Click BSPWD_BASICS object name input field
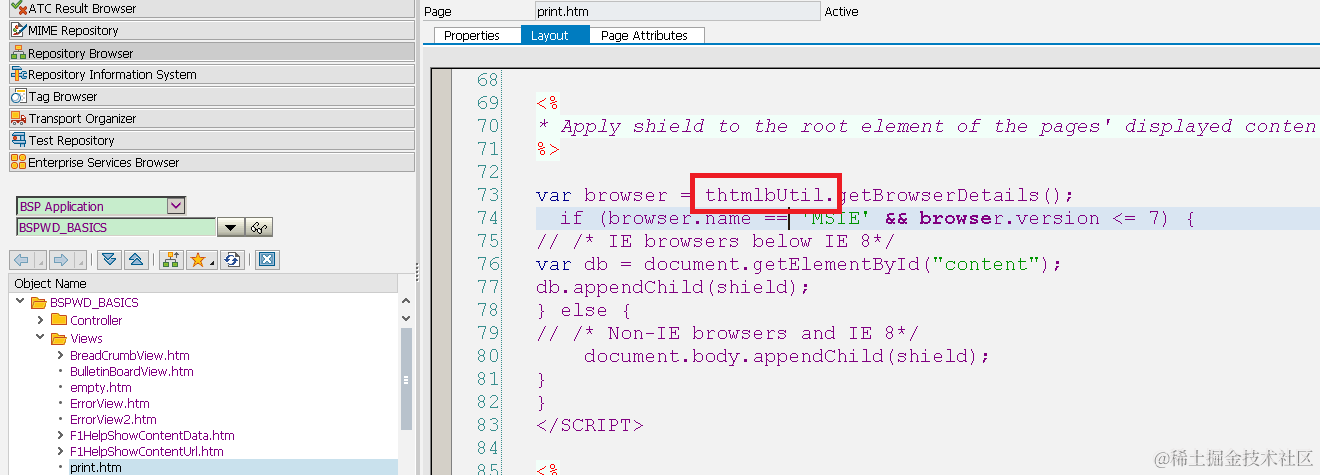Screen dimensions: 1320x475 point(115,227)
